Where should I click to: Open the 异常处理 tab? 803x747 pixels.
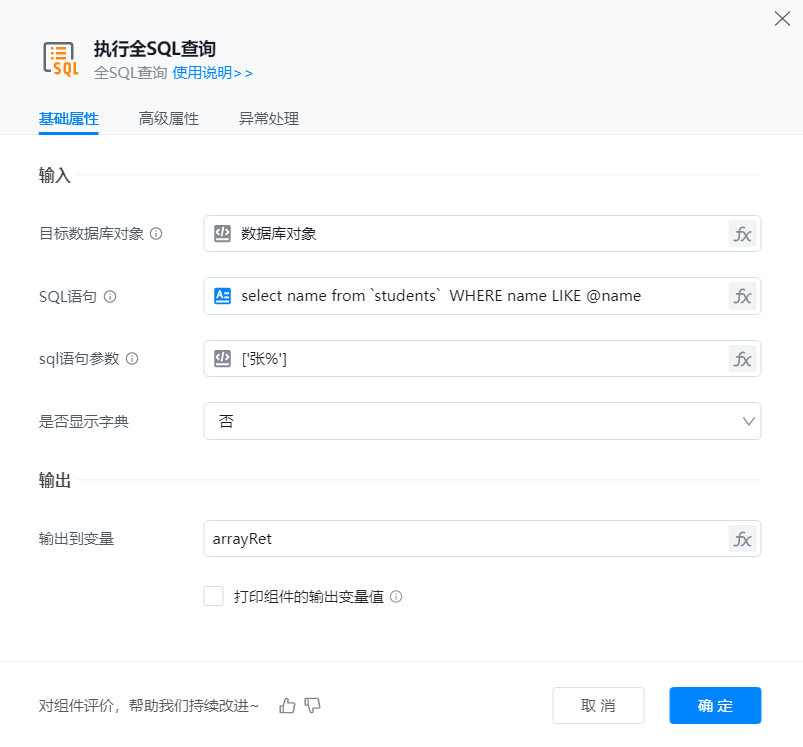pos(268,119)
